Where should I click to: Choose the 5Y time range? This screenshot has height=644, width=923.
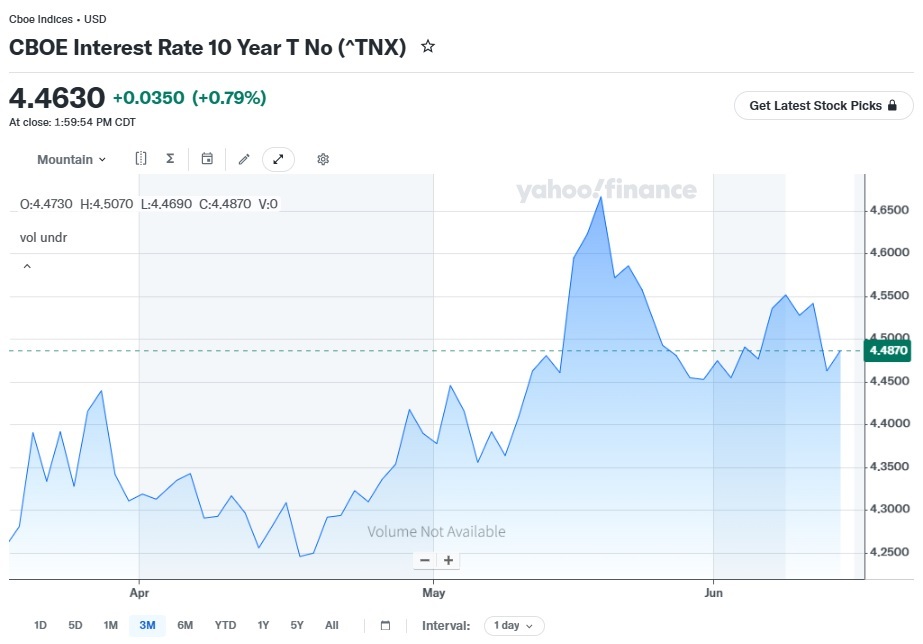tap(297, 625)
